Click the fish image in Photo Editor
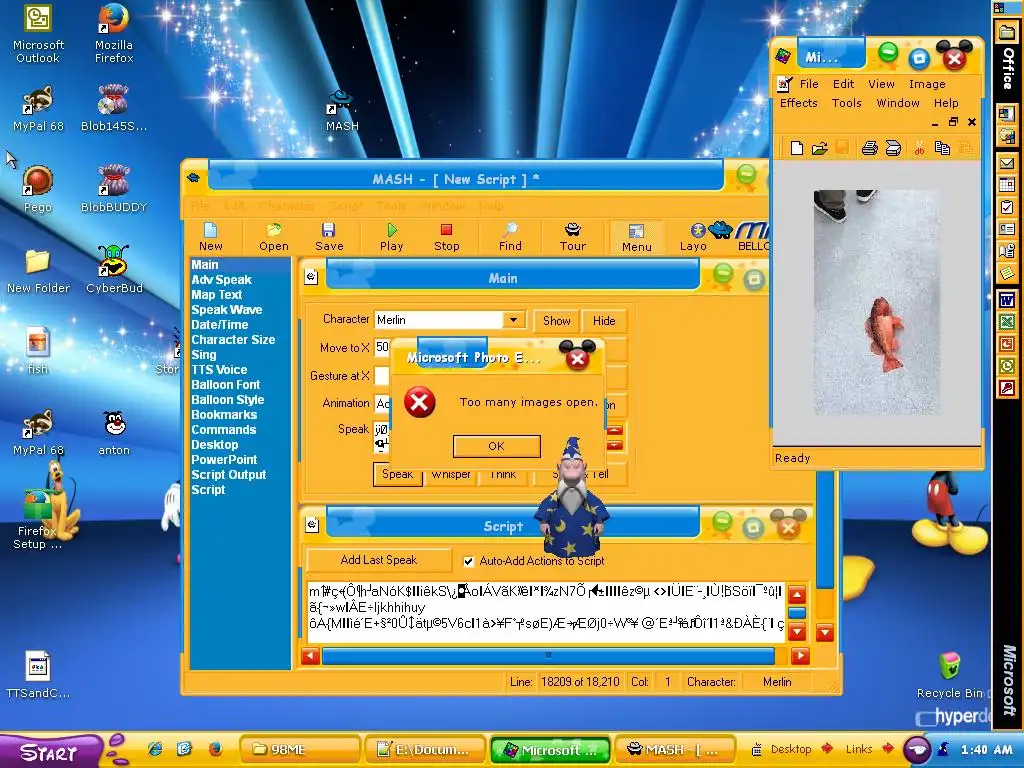The image size is (1024, 768). (876, 302)
